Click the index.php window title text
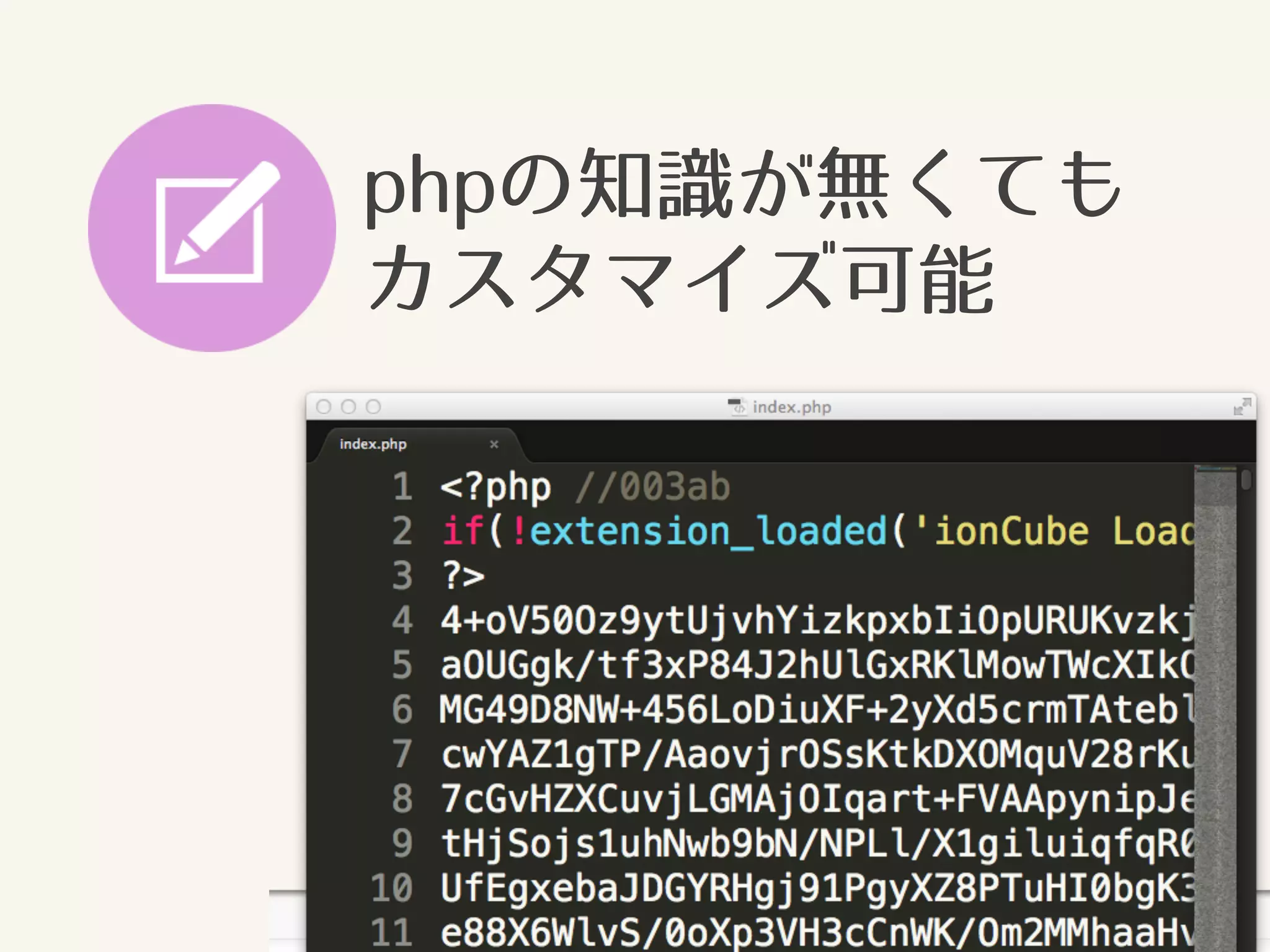The width and height of the screenshot is (1270, 952). [792, 407]
